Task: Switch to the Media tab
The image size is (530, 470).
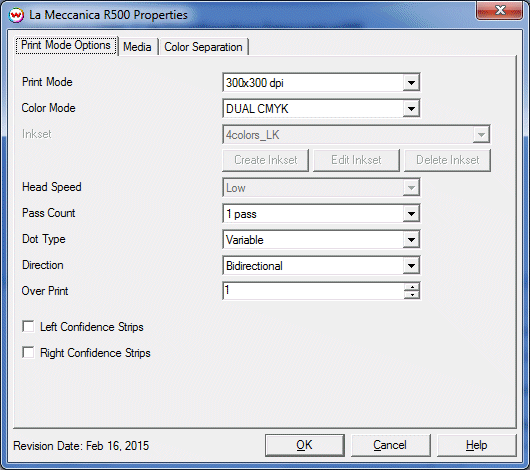Action: [137, 47]
